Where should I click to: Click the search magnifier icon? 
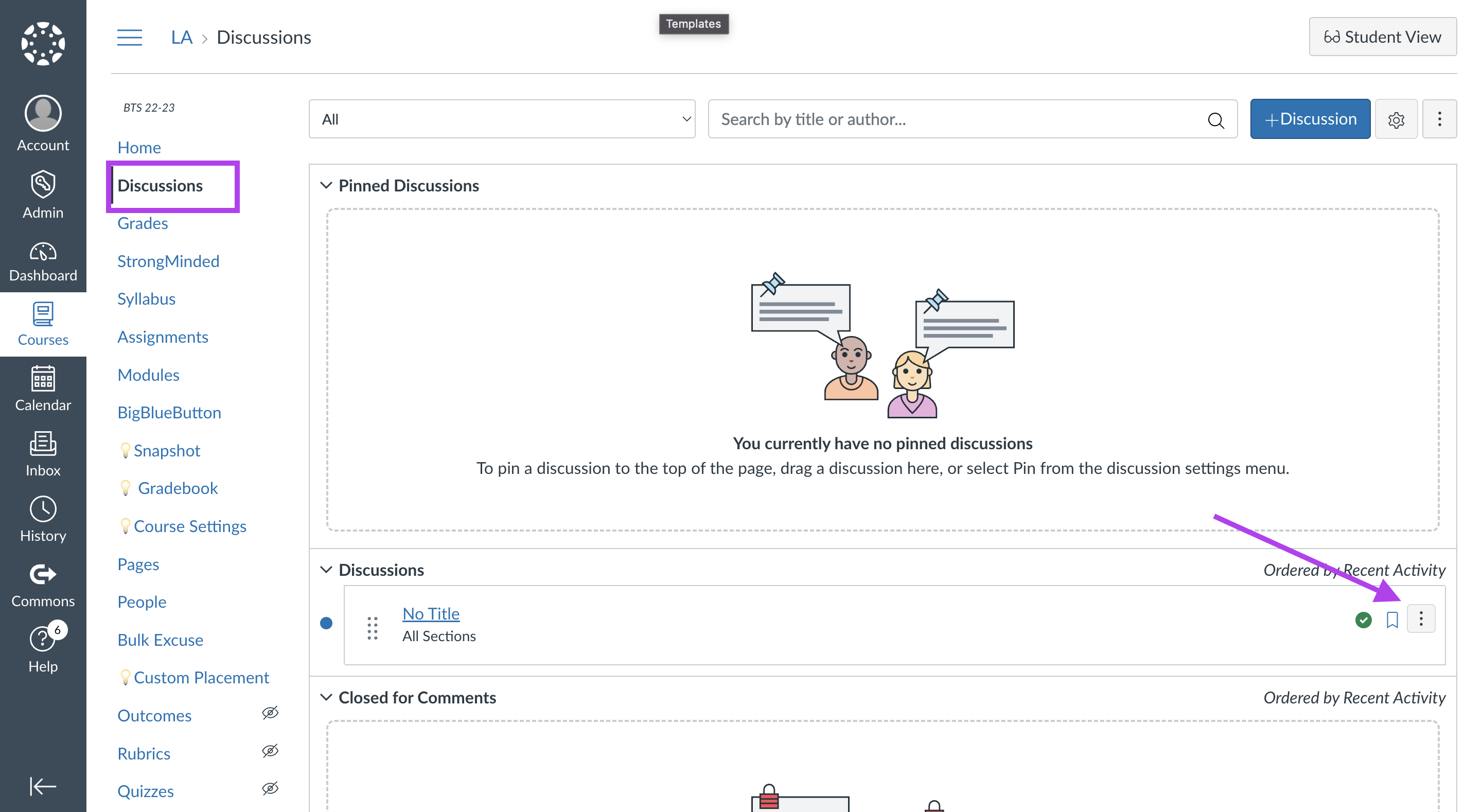pos(1215,120)
